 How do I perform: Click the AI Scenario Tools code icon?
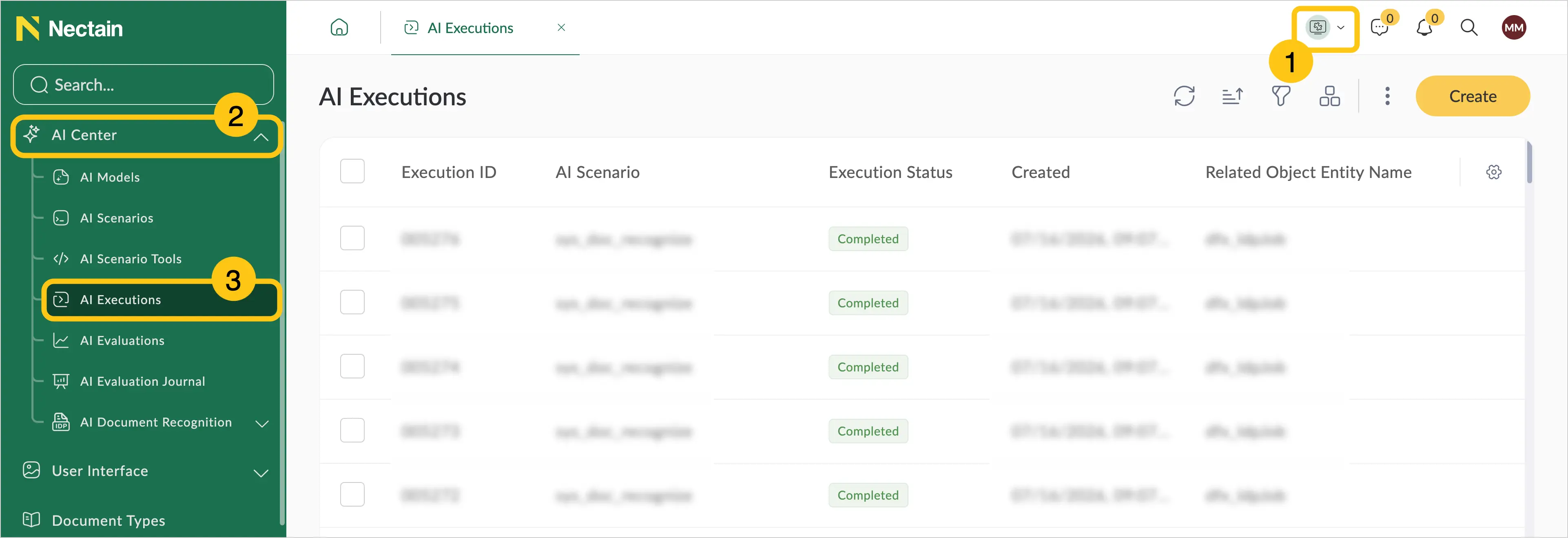[61, 259]
